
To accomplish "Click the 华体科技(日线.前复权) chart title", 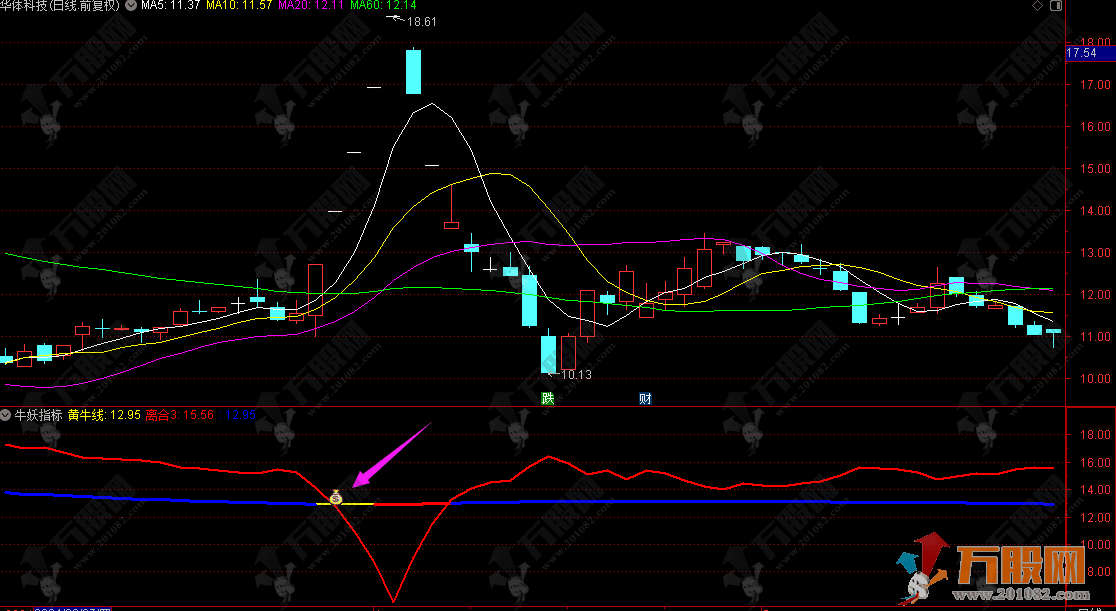I will (x=60, y=6).
